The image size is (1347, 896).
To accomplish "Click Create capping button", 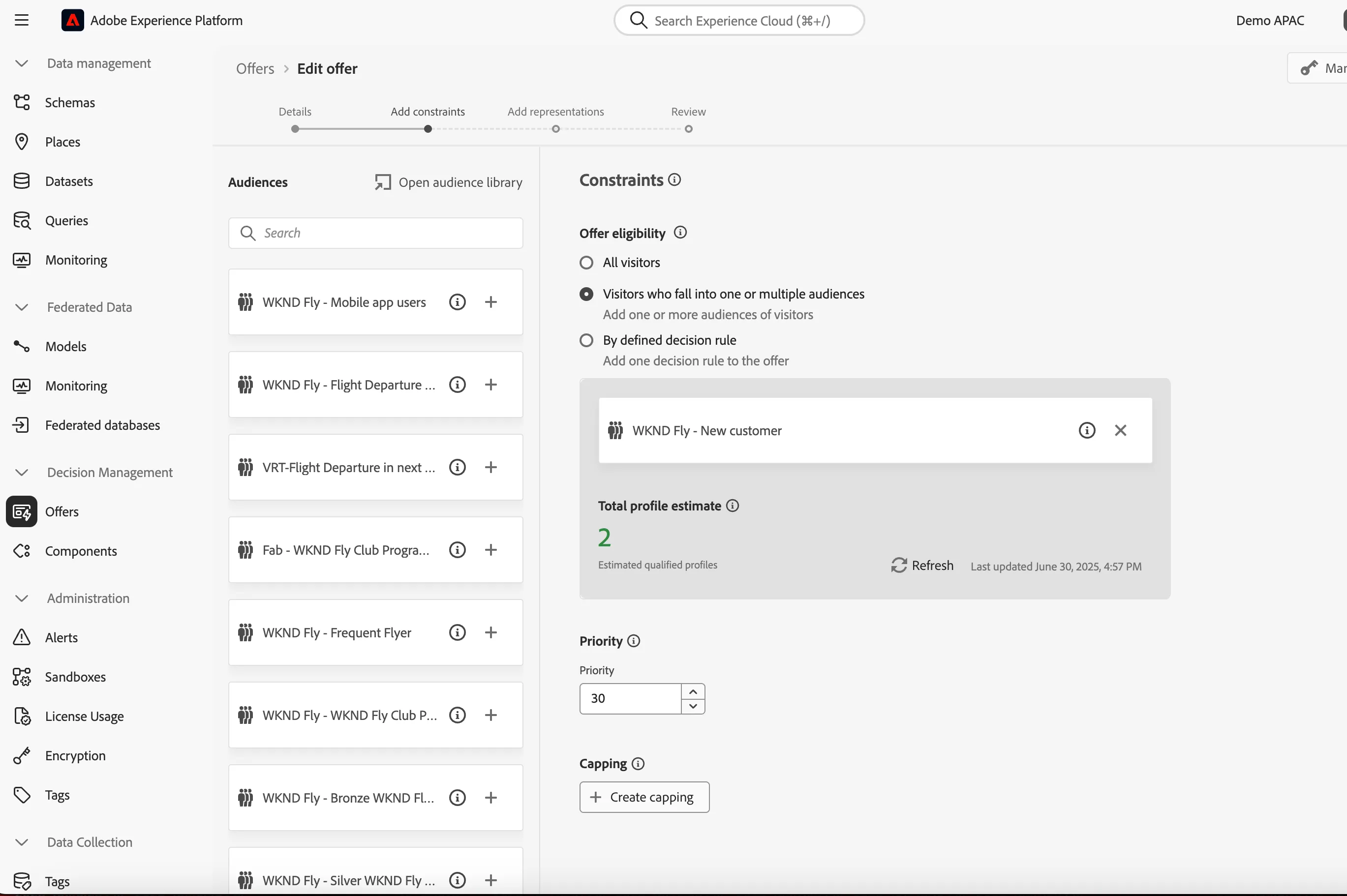I will 644,797.
